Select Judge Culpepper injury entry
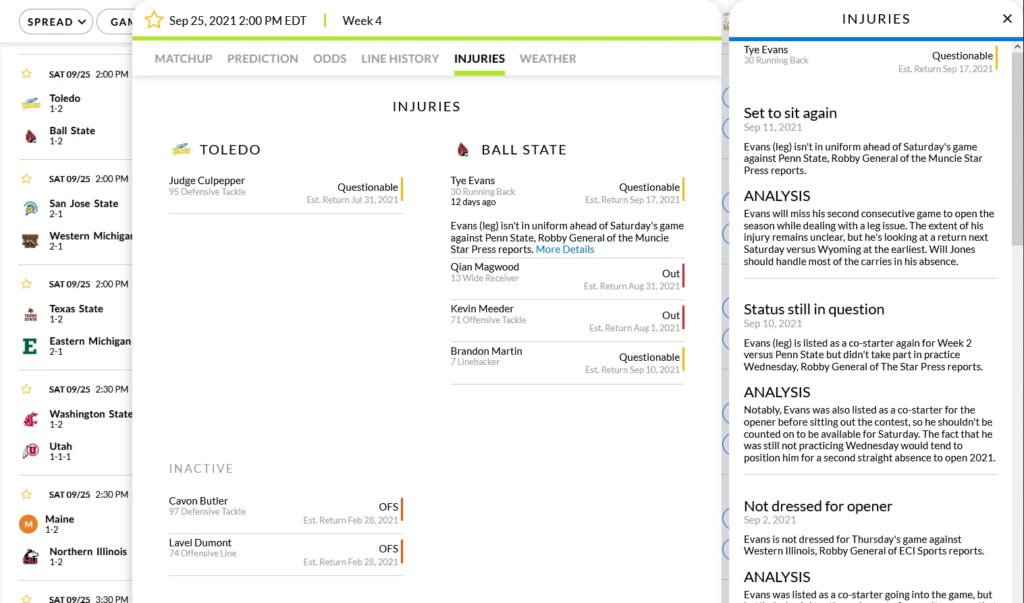Screen dimensions: 1024x603 (x=286, y=190)
